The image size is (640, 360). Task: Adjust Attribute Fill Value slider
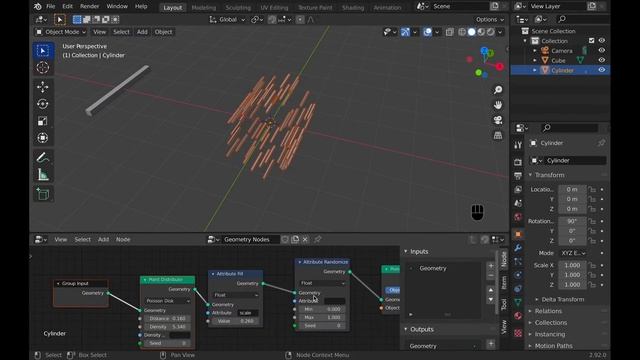point(236,321)
